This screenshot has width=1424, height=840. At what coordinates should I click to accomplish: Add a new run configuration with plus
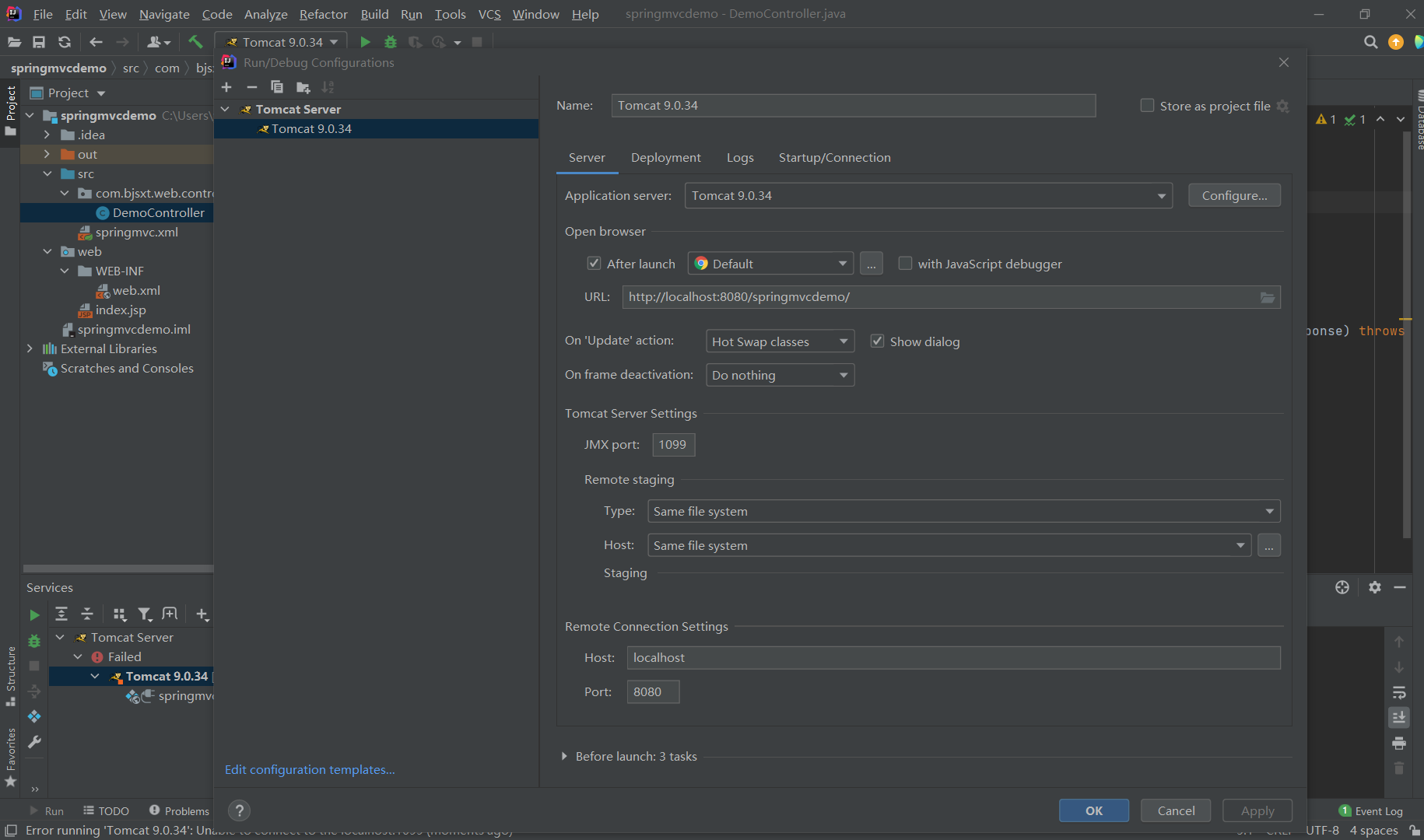[226, 87]
